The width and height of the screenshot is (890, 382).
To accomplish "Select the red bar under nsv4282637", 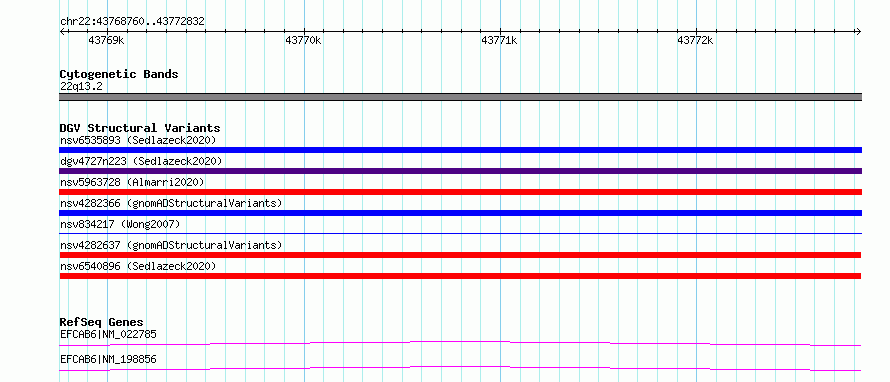I will (x=460, y=255).
